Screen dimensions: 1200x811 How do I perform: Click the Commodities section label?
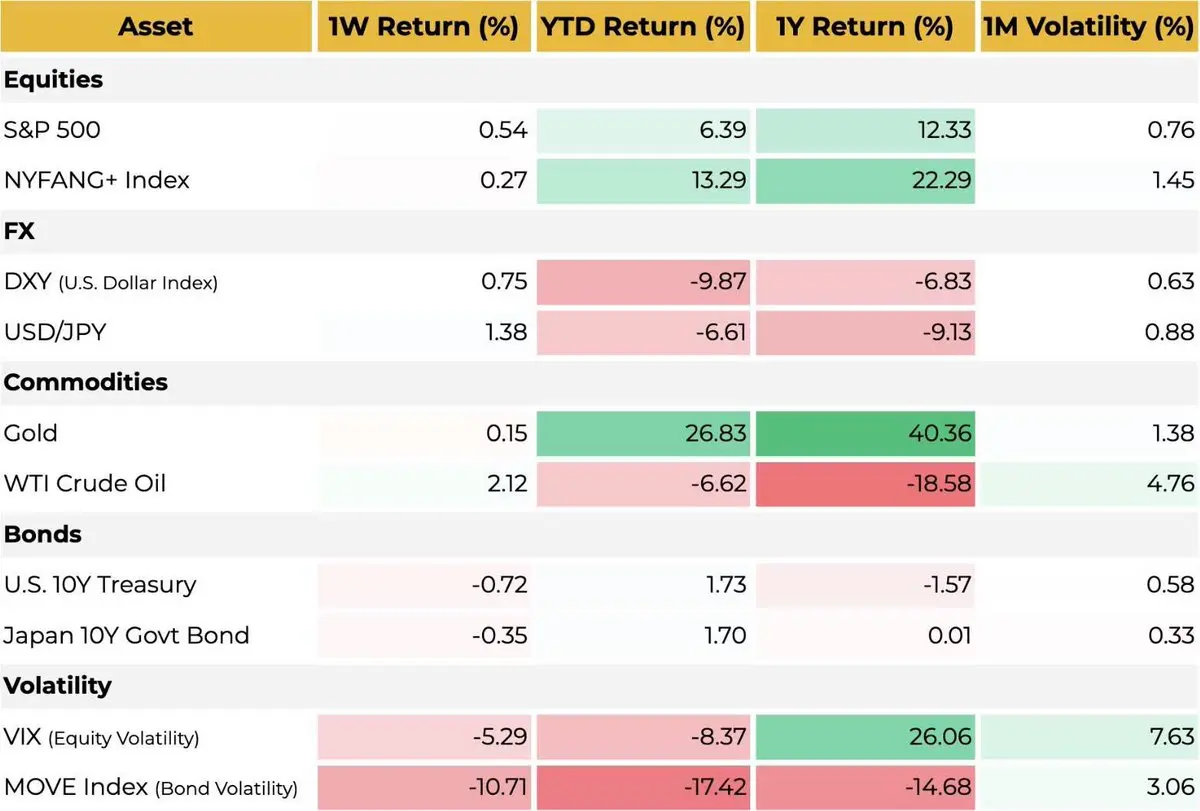[86, 382]
